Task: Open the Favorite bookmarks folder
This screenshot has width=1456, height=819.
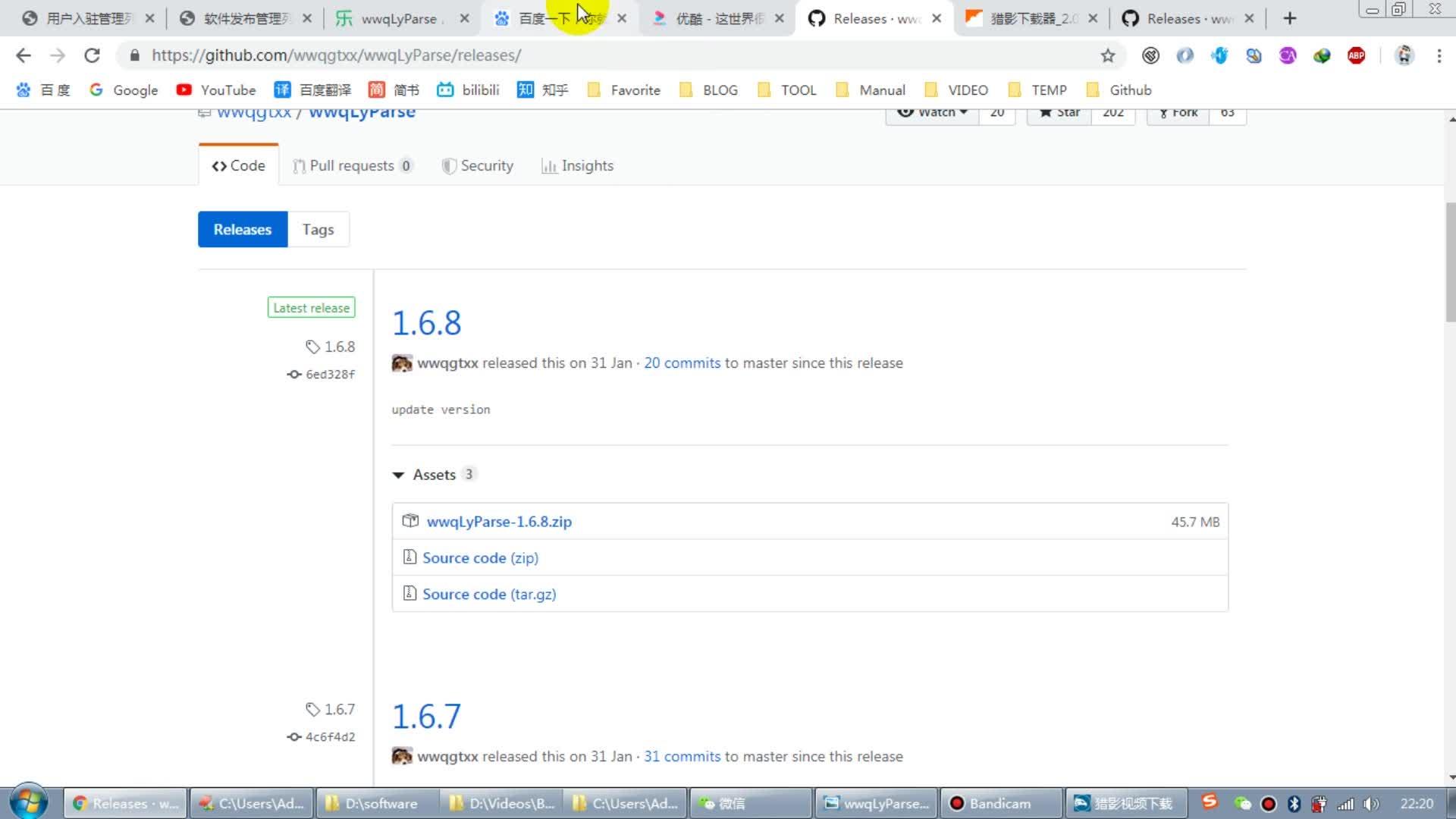Action: click(623, 90)
